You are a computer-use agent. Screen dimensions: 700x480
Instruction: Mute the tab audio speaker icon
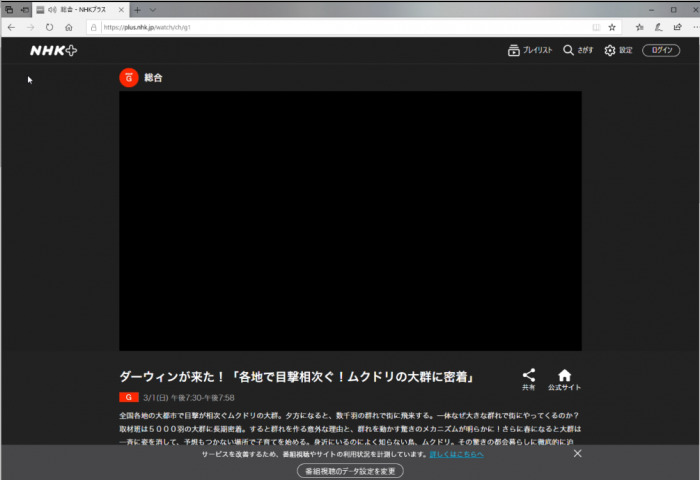(52, 9)
